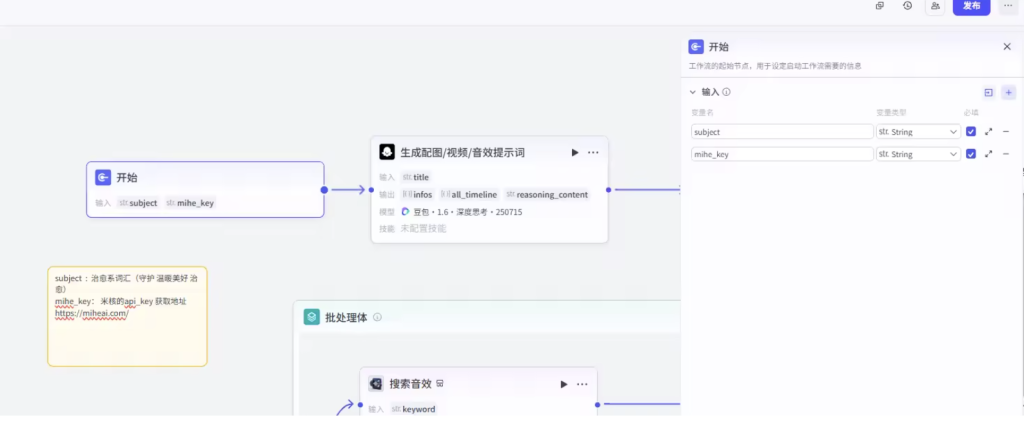Uncheck required checkbox for mihe_key
This screenshot has width=1024, height=442.
(971, 154)
